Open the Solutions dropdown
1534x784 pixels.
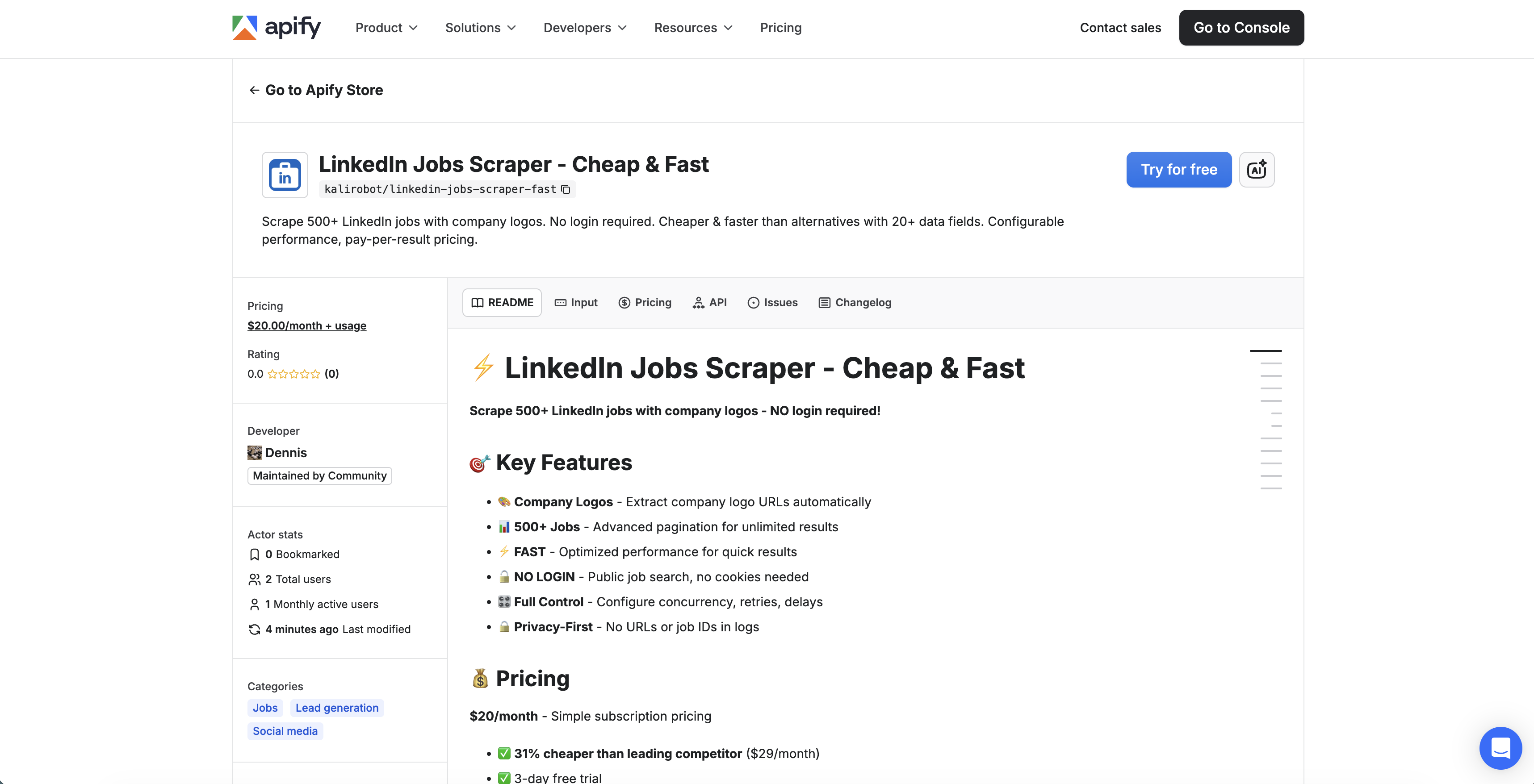tap(480, 27)
